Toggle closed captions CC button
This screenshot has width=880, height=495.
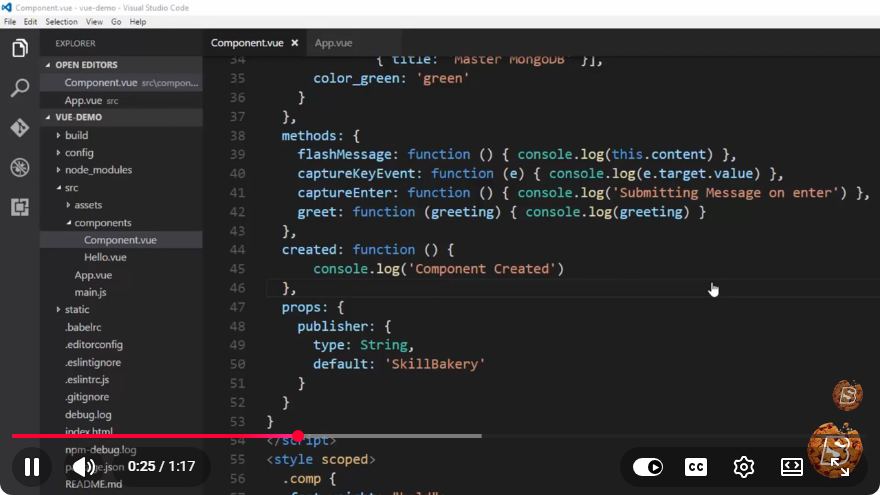[x=696, y=467]
